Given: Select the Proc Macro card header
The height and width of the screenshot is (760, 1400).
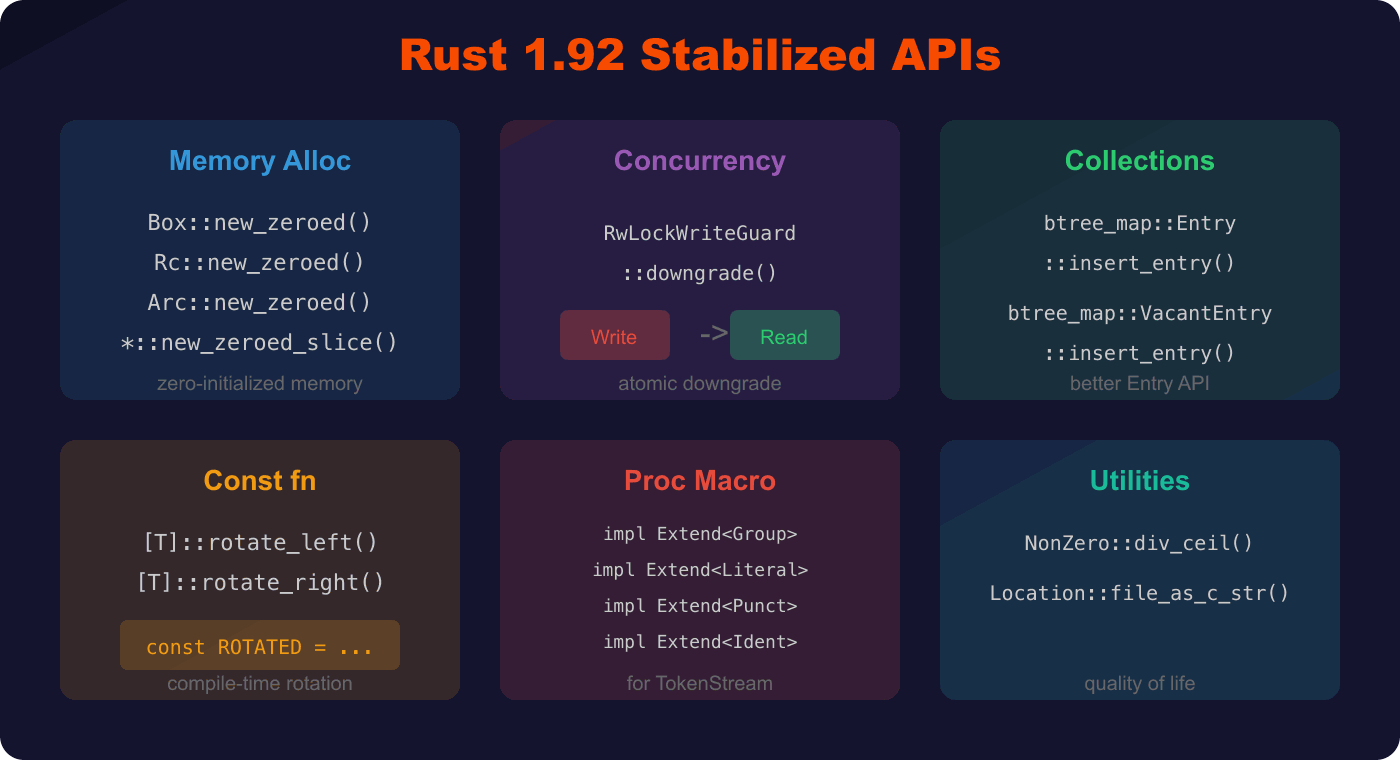Looking at the screenshot, I should (x=700, y=480).
